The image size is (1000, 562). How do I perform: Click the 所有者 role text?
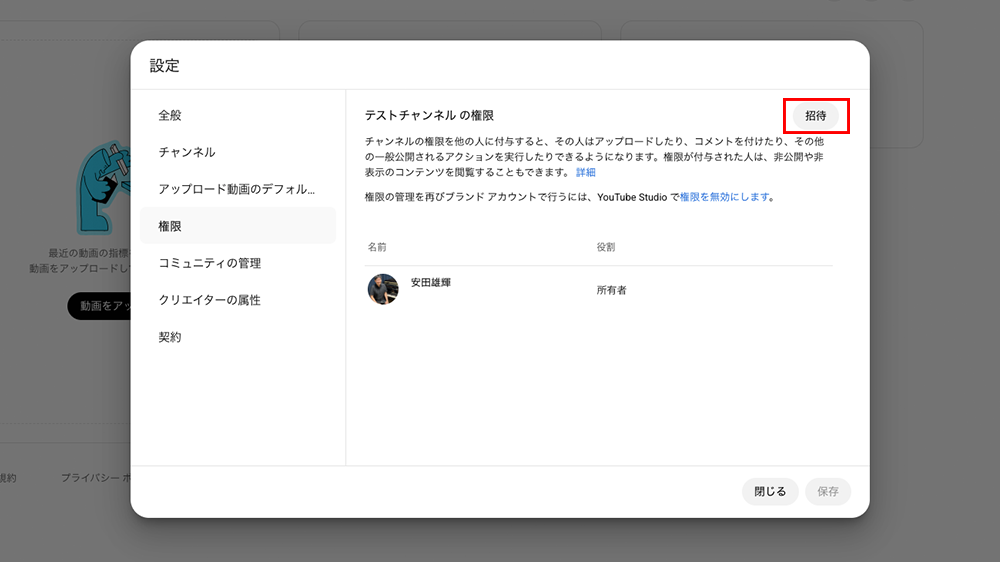coord(612,290)
